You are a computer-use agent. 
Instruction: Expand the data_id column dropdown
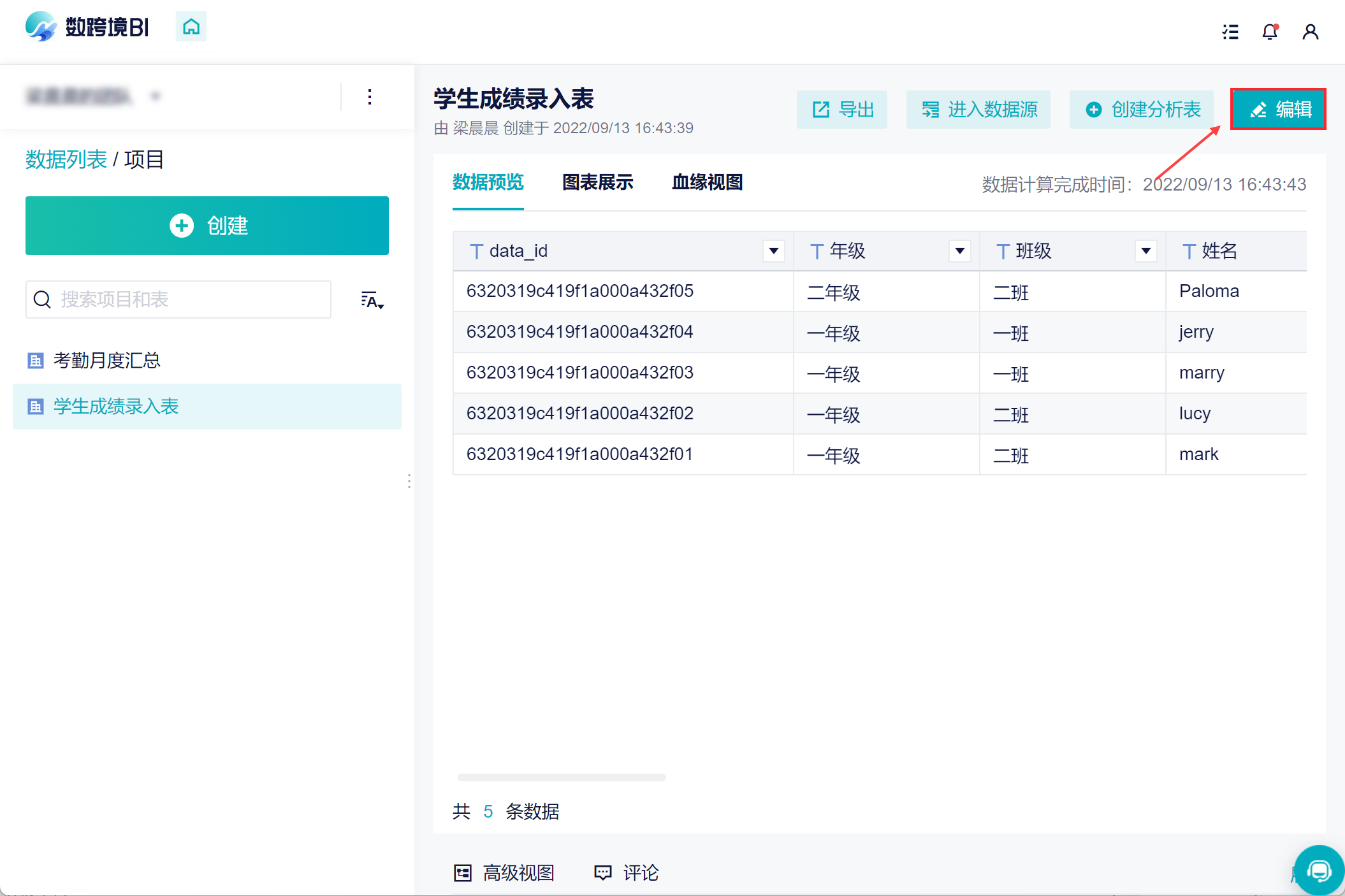pyautogui.click(x=773, y=251)
